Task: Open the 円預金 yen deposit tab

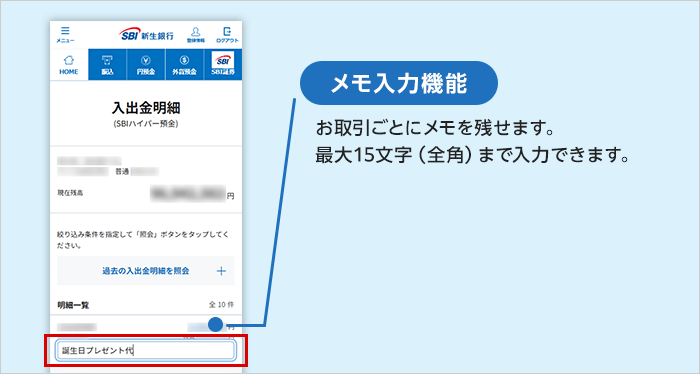Action: (x=146, y=65)
